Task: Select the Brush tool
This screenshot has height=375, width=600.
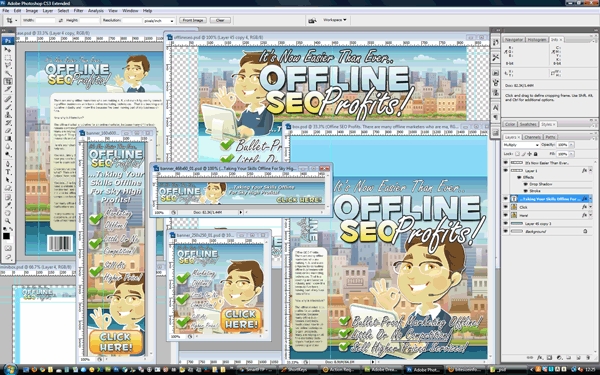Action: [x=7, y=107]
